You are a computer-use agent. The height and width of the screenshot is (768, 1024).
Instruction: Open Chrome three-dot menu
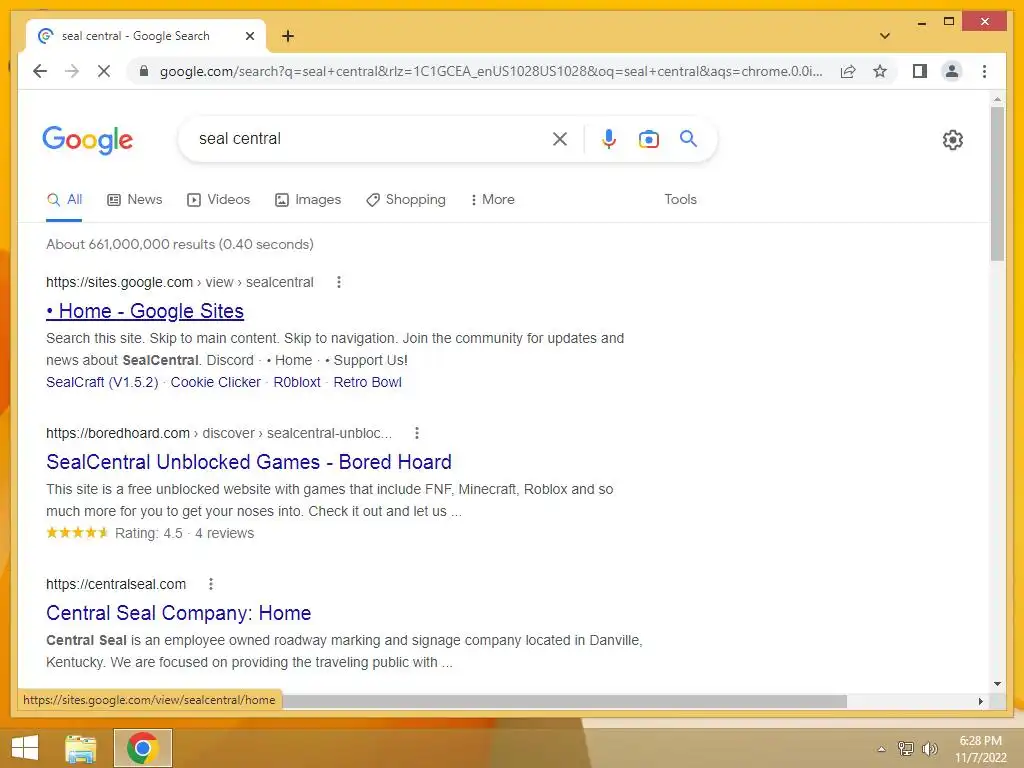click(x=984, y=71)
